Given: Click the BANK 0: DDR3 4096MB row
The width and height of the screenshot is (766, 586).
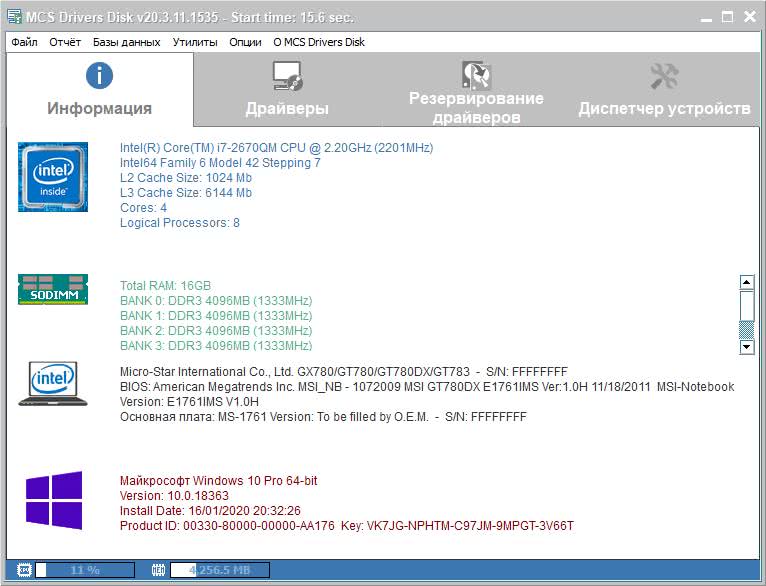Looking at the screenshot, I should click(x=216, y=300).
